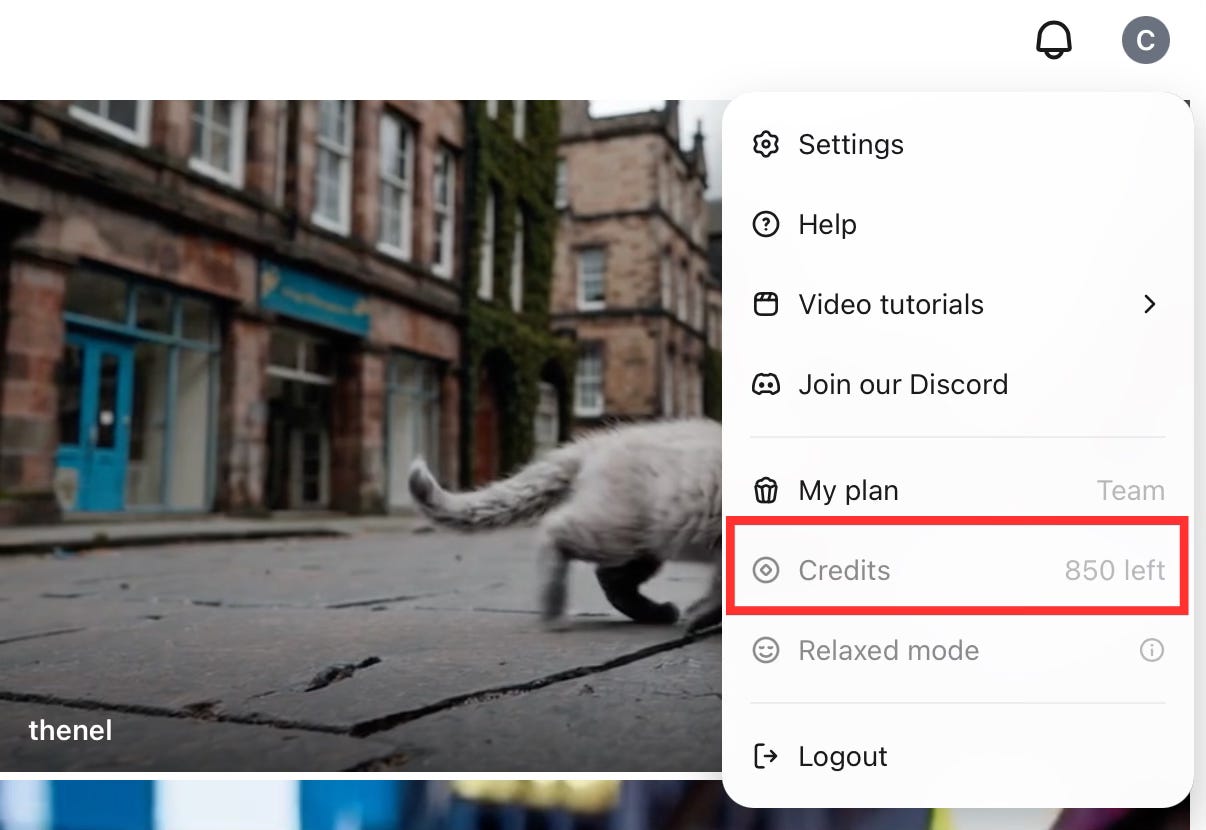Click the Discord logo icon
Viewport: 1206px width, 830px height.
766,384
